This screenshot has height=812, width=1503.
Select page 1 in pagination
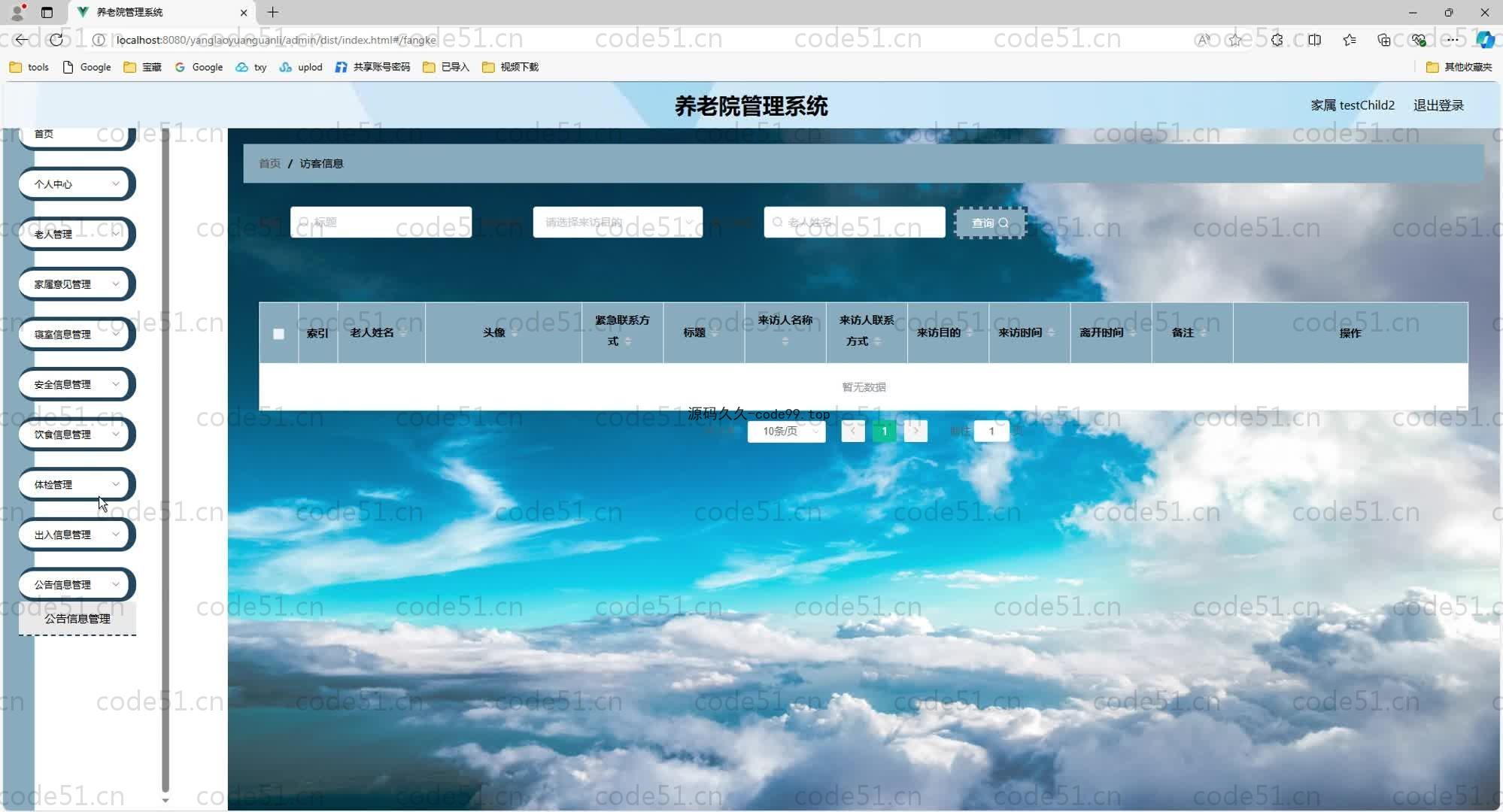(x=885, y=431)
